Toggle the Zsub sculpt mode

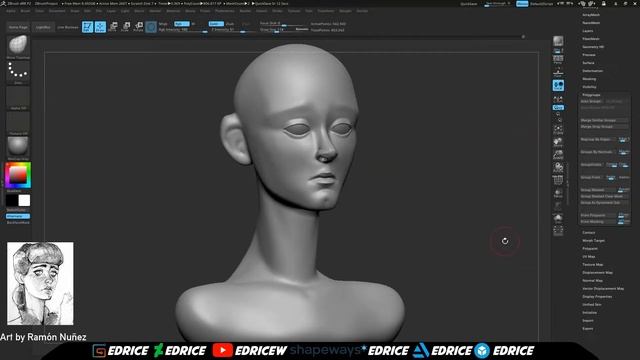pos(230,24)
